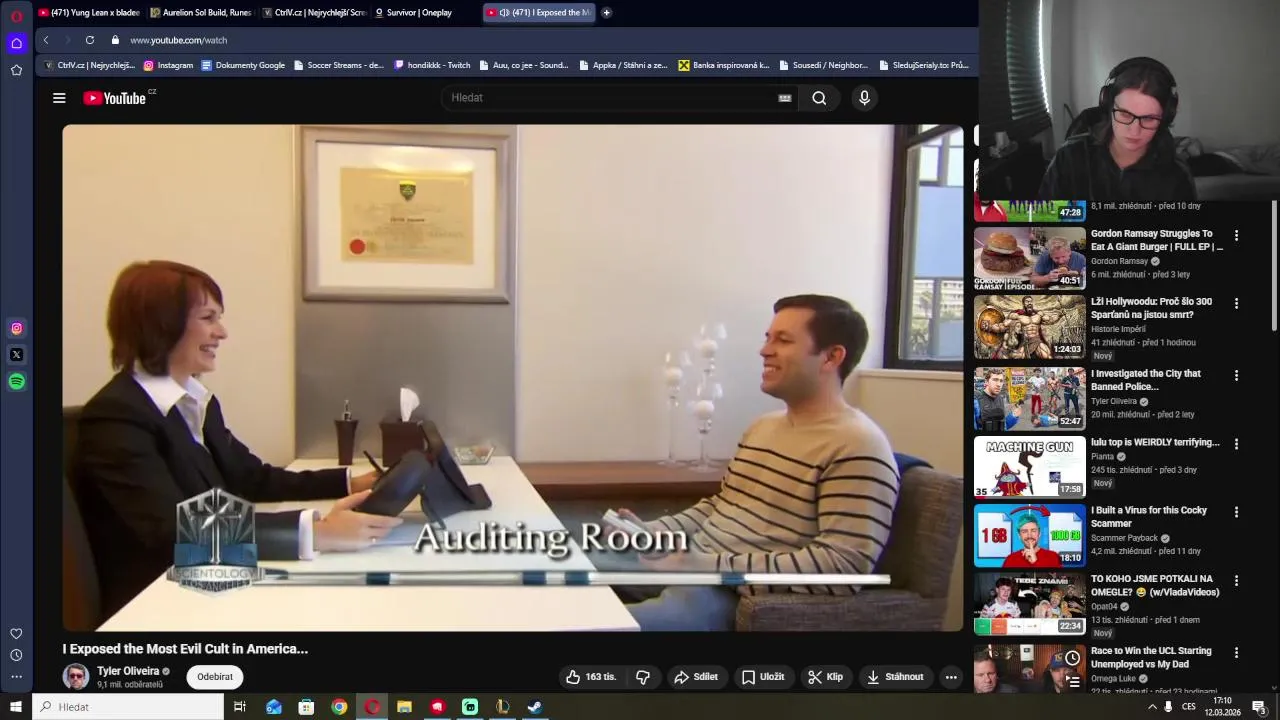Viewport: 1280px width, 720px height.
Task: Open Soccer Streams bookmark
Action: coord(339,65)
